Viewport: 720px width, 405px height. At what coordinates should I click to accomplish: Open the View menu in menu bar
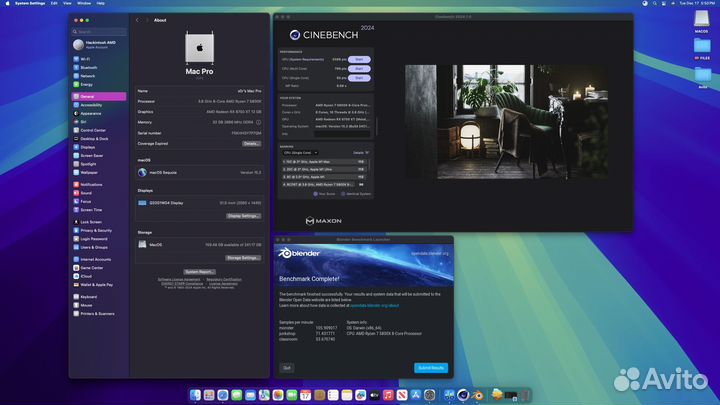pyautogui.click(x=67, y=3)
